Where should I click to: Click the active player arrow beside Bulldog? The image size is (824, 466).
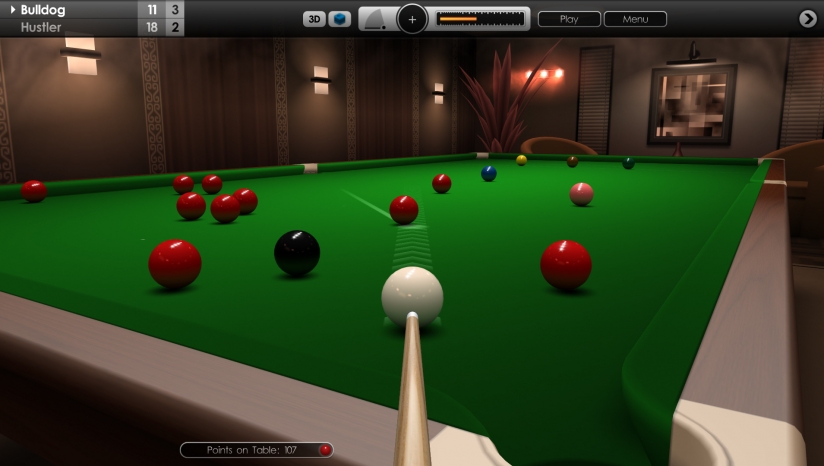coord(13,9)
